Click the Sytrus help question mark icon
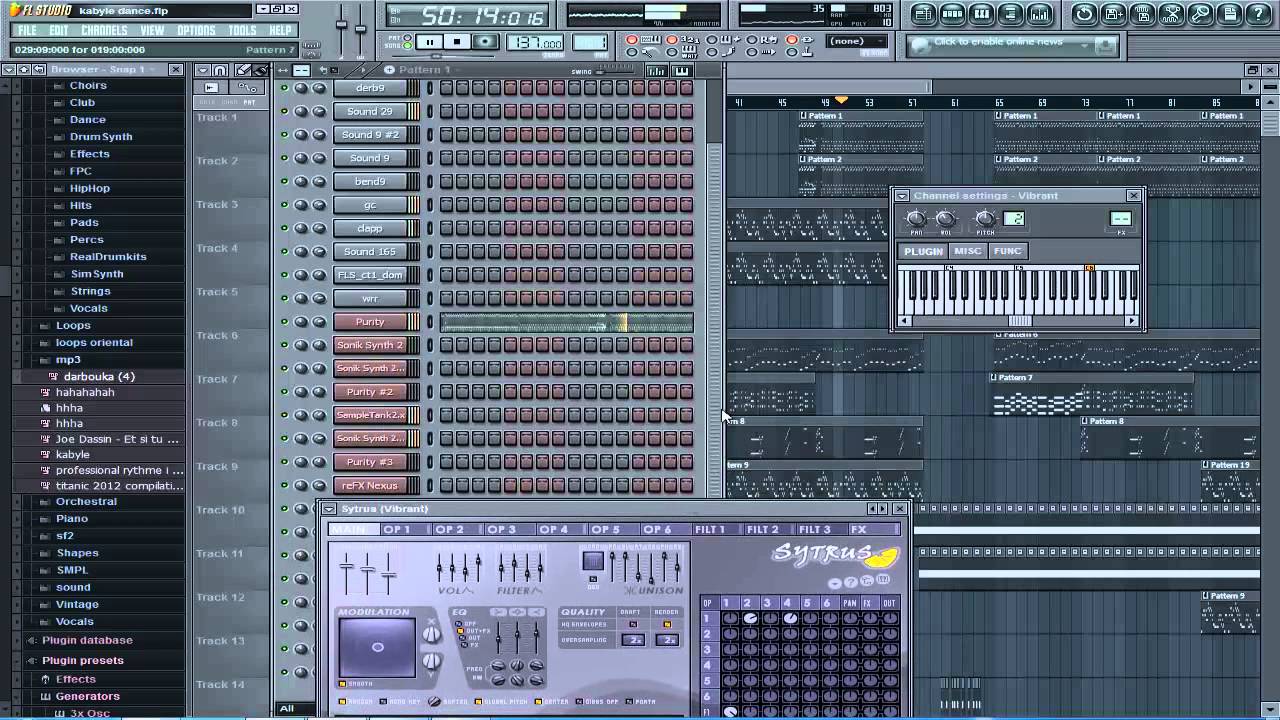This screenshot has height=720, width=1280. (851, 582)
